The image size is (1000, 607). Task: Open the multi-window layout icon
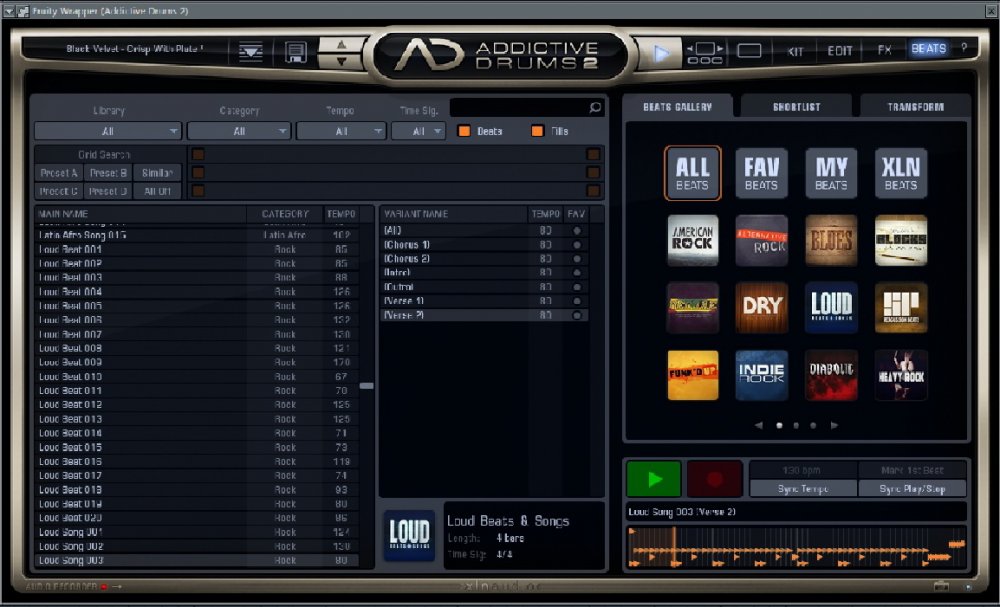705,52
